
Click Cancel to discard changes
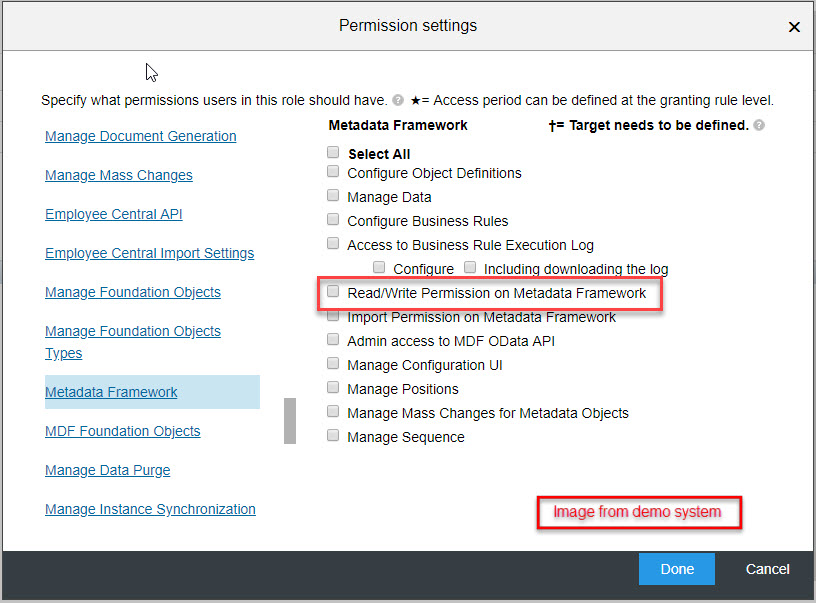(x=767, y=569)
